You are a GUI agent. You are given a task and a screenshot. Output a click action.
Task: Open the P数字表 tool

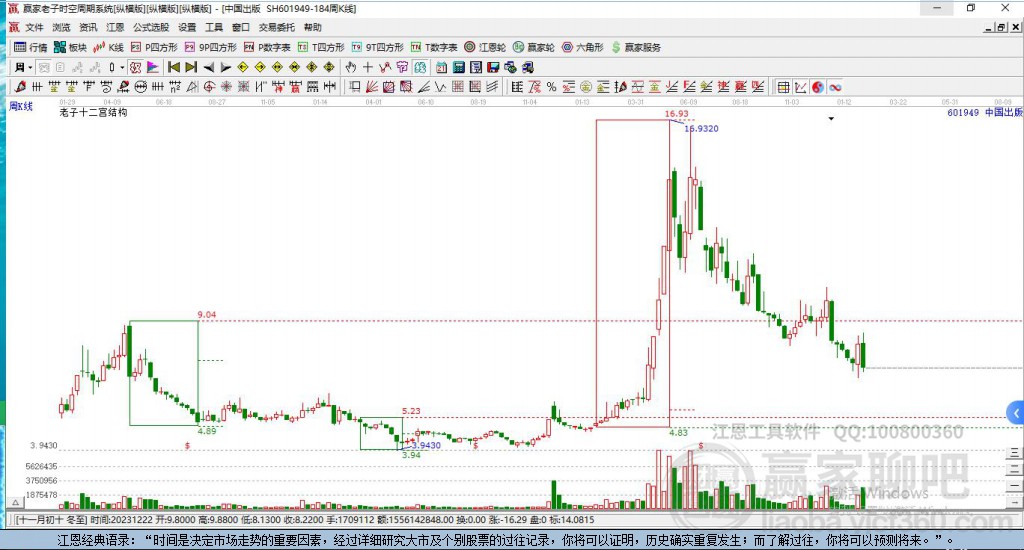point(267,47)
